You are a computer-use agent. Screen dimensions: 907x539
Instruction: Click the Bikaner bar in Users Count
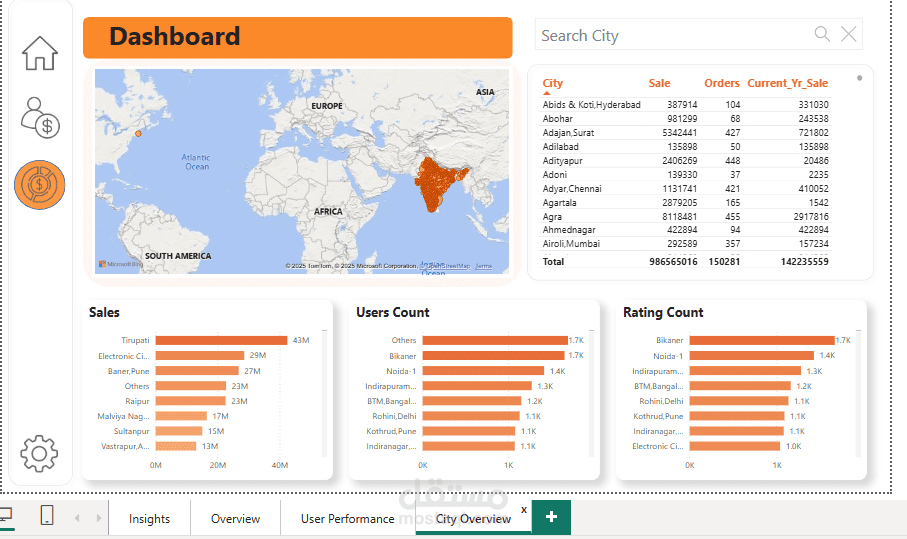pos(493,355)
